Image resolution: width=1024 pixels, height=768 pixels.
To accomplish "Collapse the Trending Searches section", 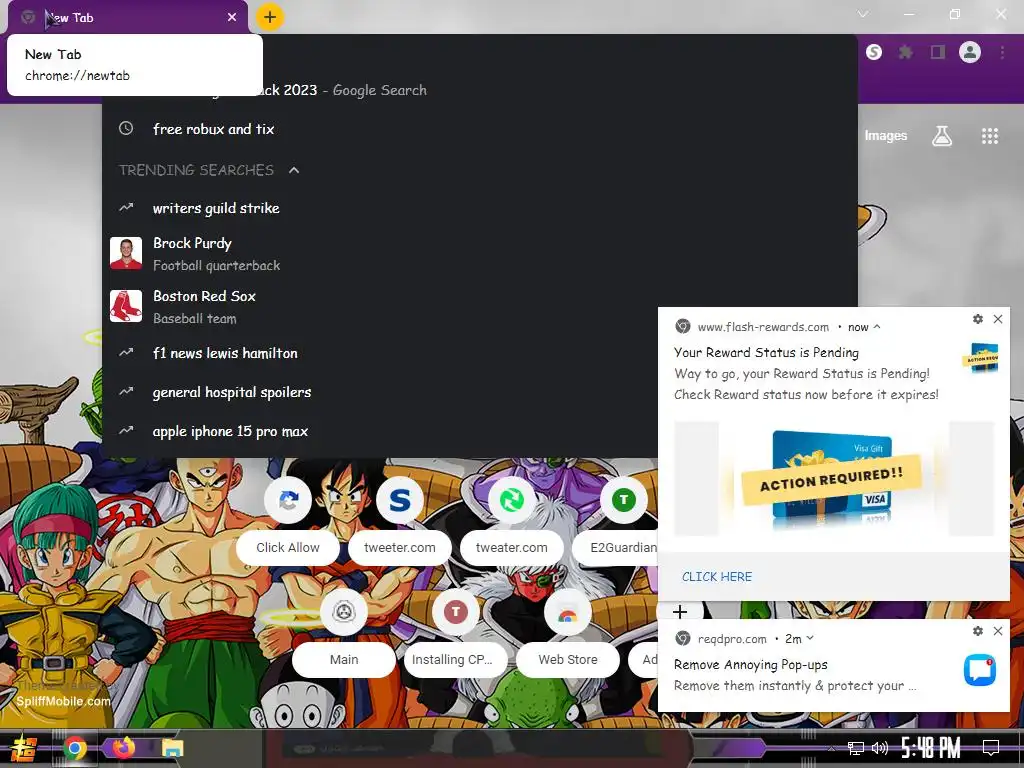I will pyautogui.click(x=294, y=170).
